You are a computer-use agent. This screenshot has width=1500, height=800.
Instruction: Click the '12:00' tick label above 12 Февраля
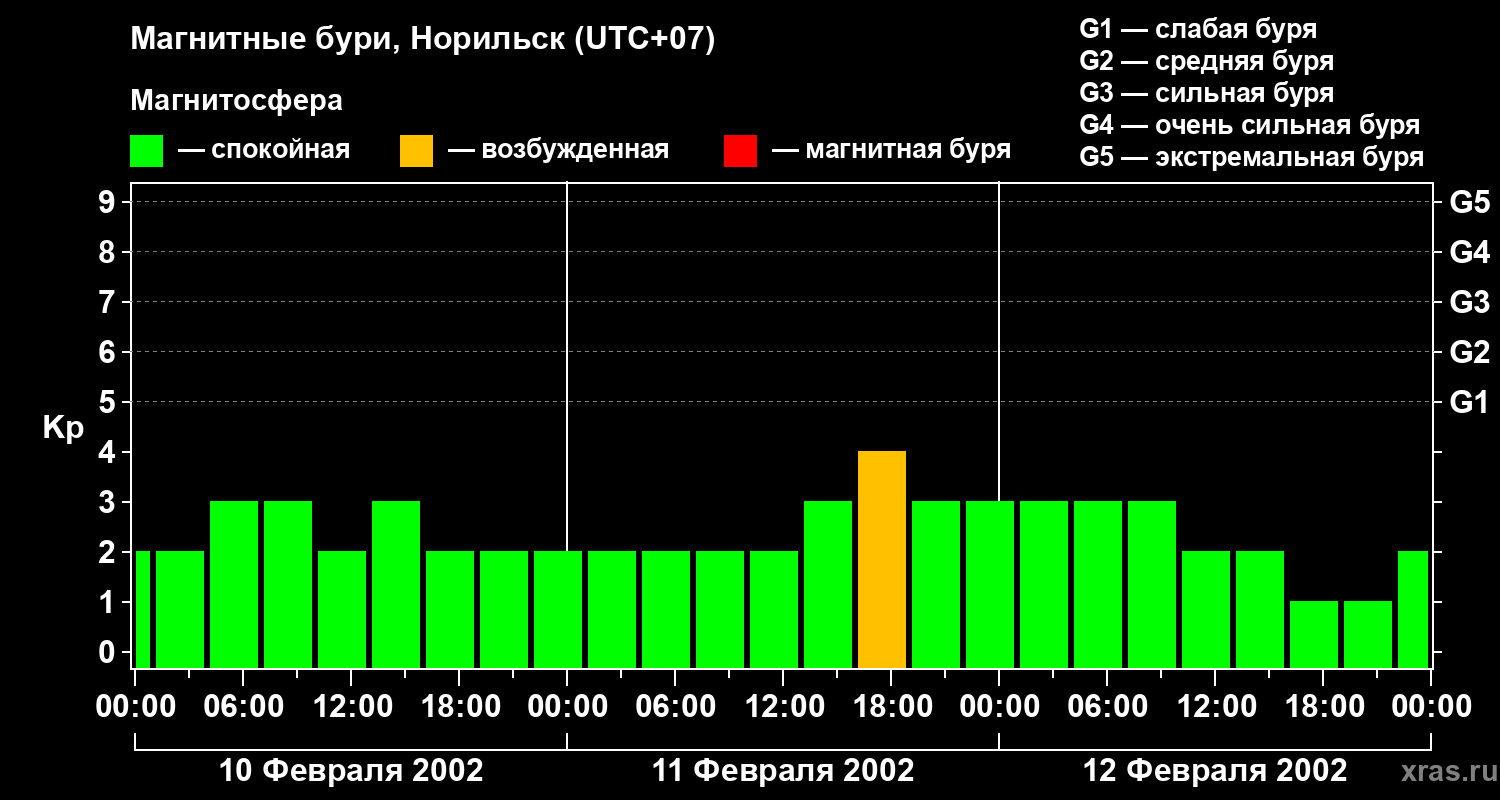tap(1215, 707)
